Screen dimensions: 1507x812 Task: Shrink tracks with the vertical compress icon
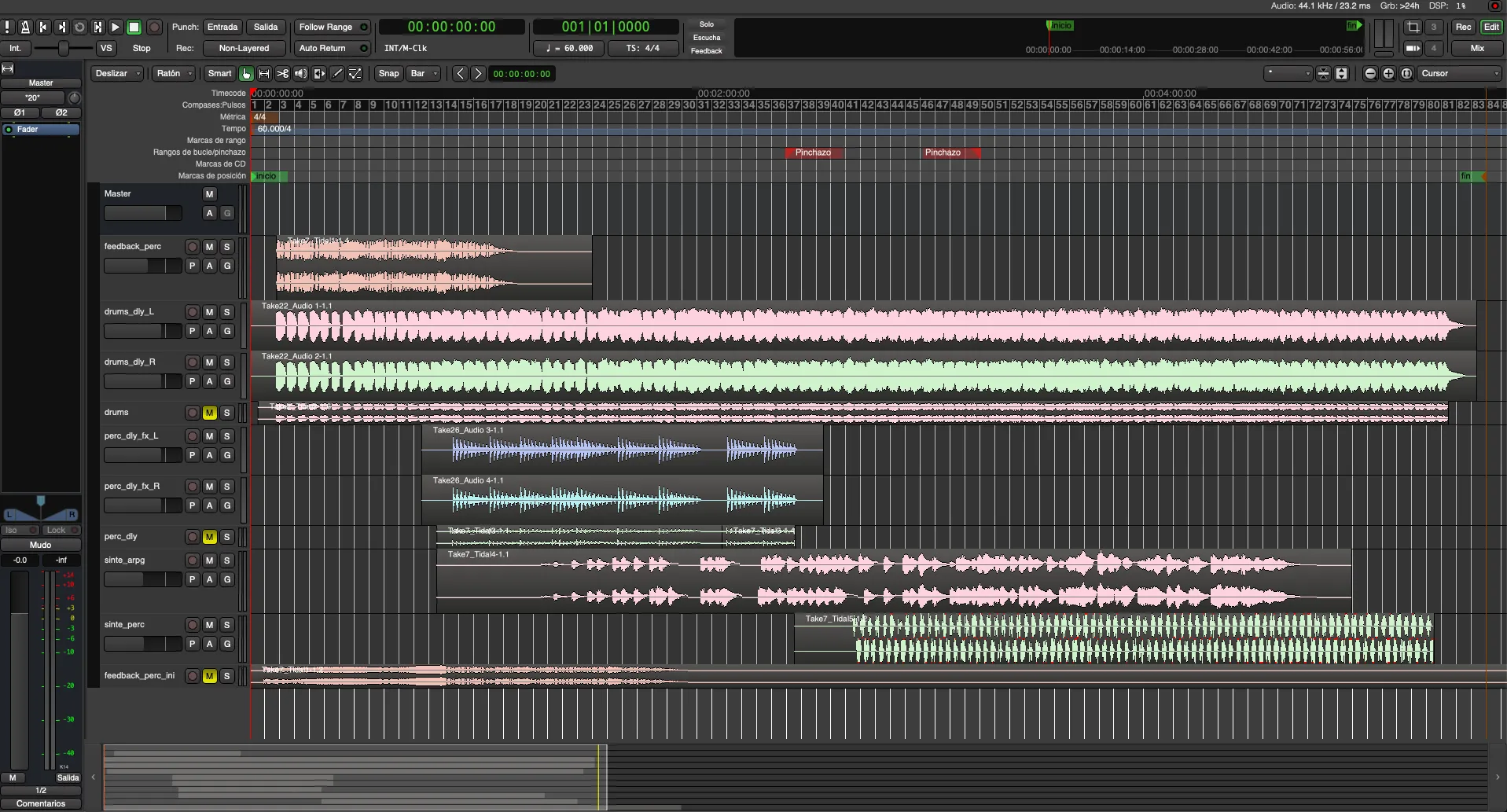[1323, 73]
